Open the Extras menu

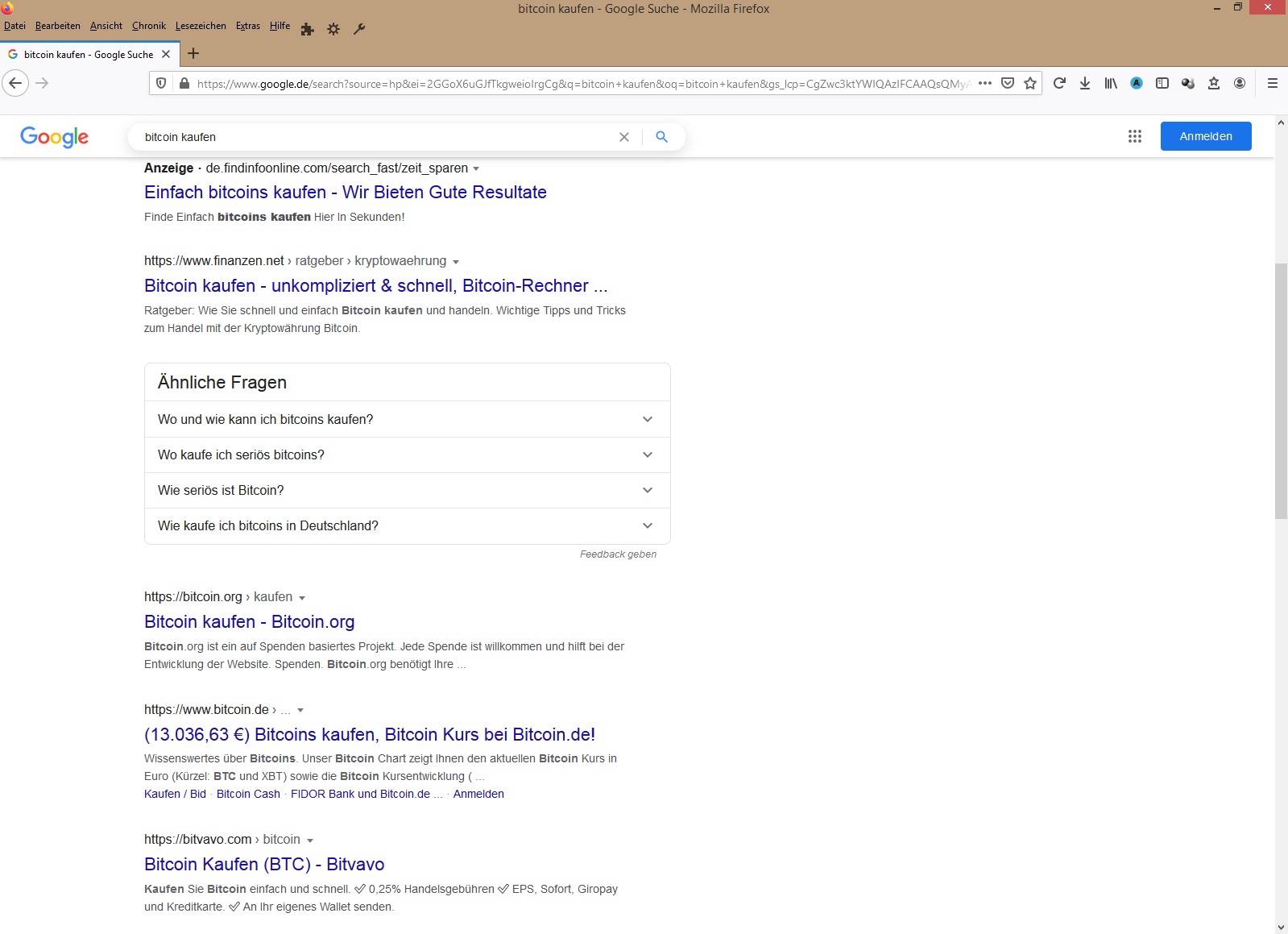(248, 26)
